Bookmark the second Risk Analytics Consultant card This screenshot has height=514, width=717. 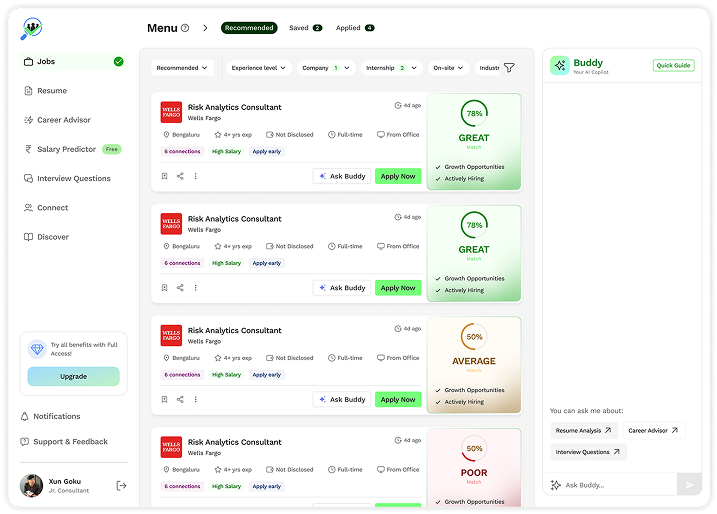pyautogui.click(x=165, y=288)
